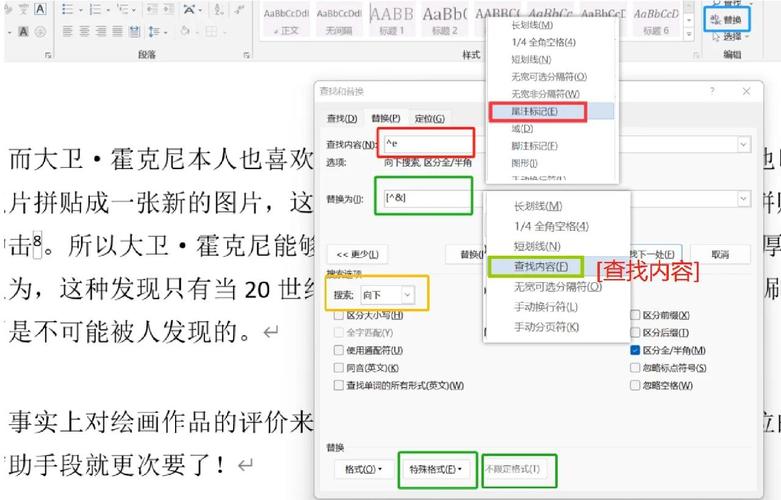Increase paragraph indent
Viewport: 781px width, 500px height.
[x=169, y=10]
